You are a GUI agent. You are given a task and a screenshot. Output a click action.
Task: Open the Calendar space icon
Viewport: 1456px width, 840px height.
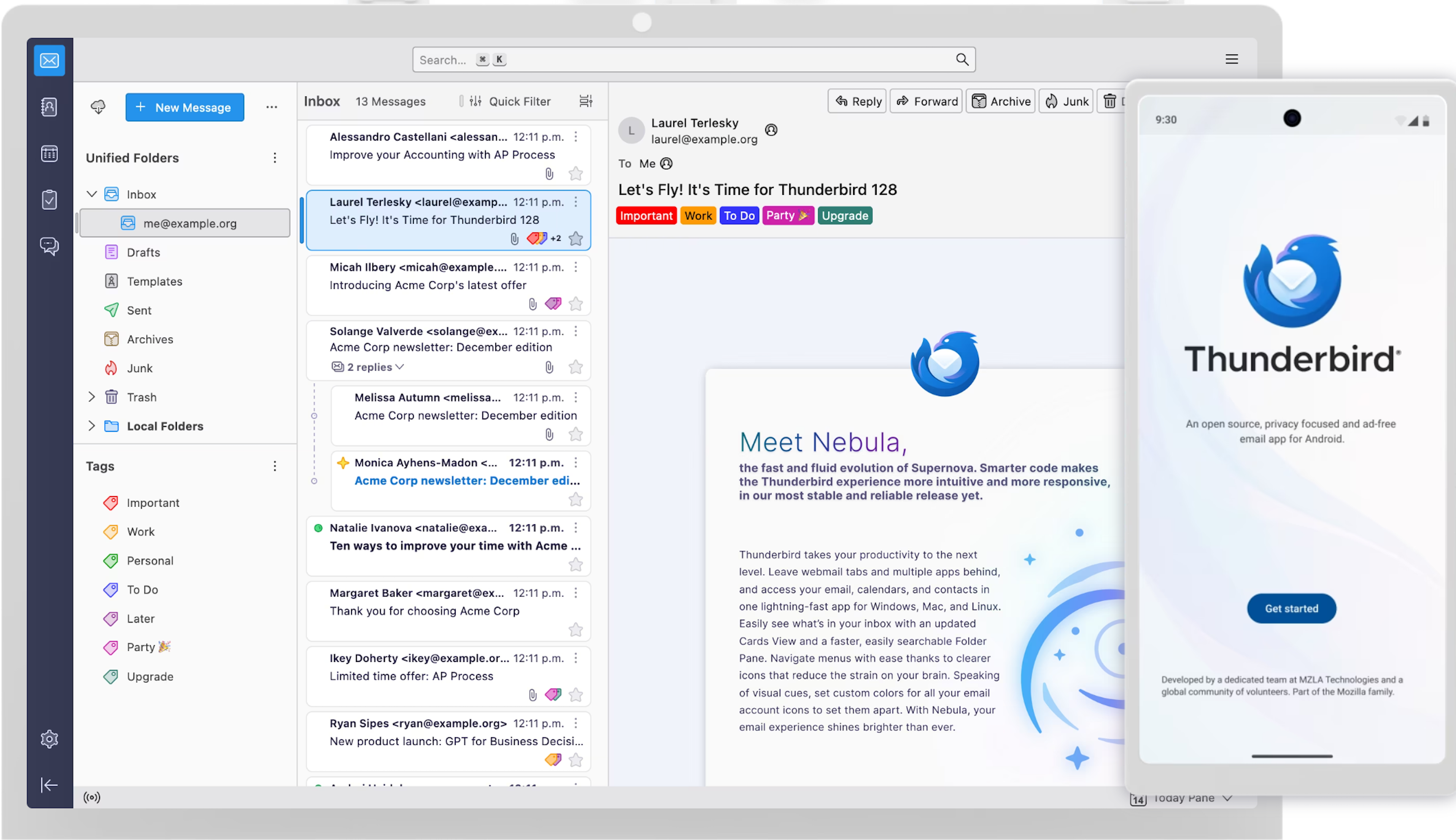[49, 153]
